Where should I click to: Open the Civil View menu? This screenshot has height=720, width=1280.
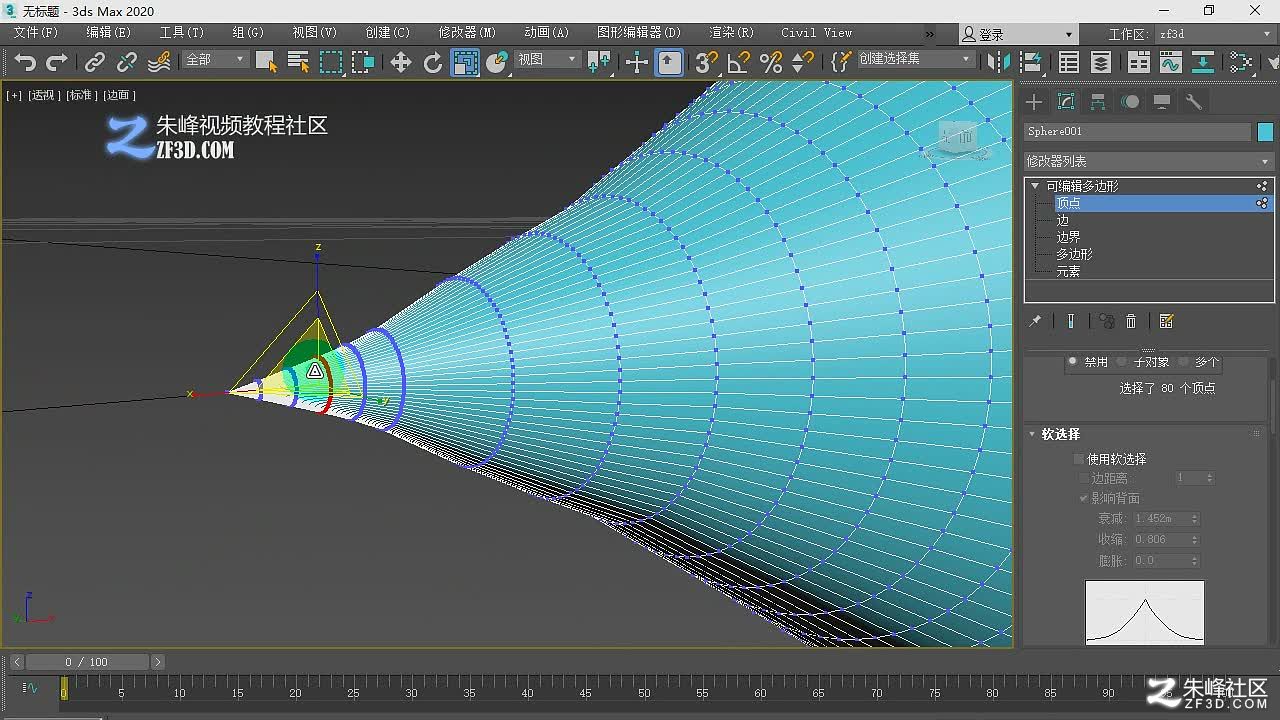817,33
